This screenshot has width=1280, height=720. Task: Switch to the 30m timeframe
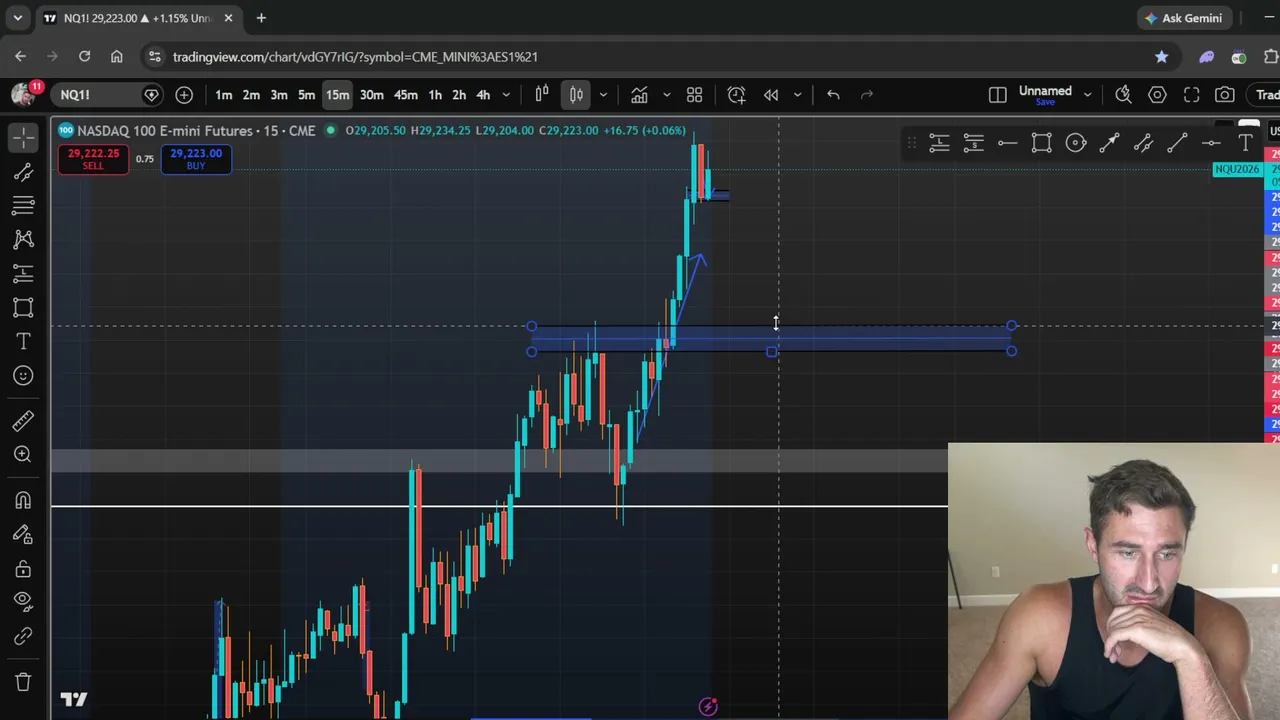coord(372,95)
